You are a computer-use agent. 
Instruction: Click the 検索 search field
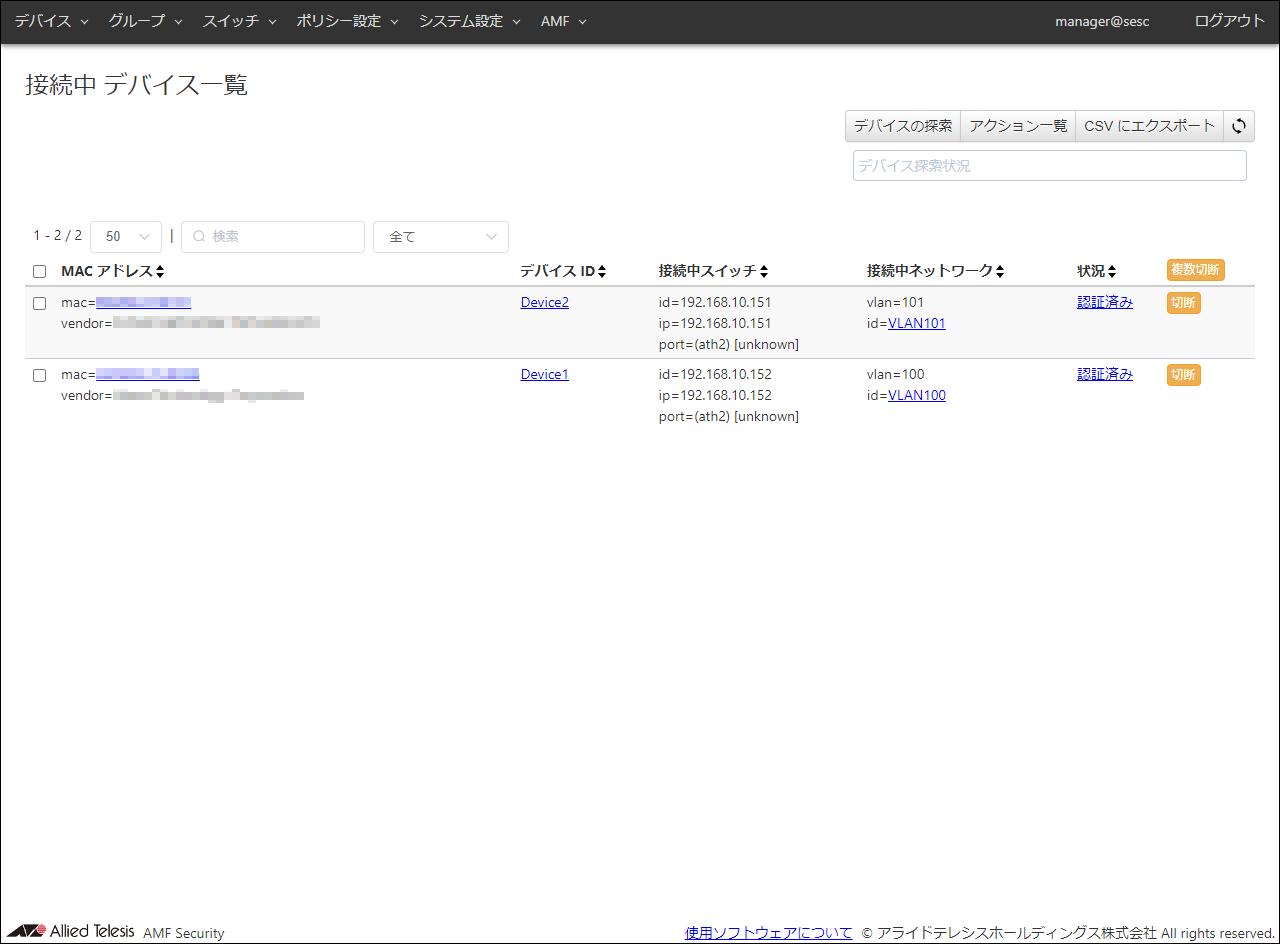tap(273, 237)
